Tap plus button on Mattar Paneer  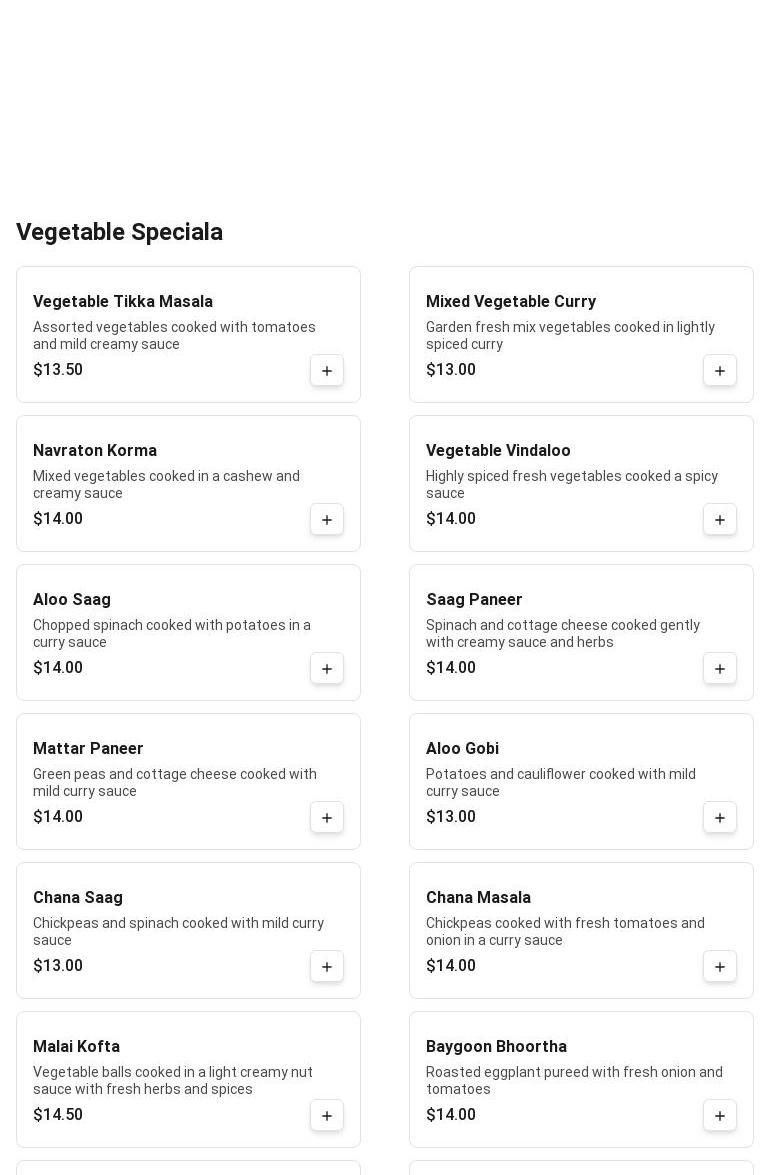(327, 818)
